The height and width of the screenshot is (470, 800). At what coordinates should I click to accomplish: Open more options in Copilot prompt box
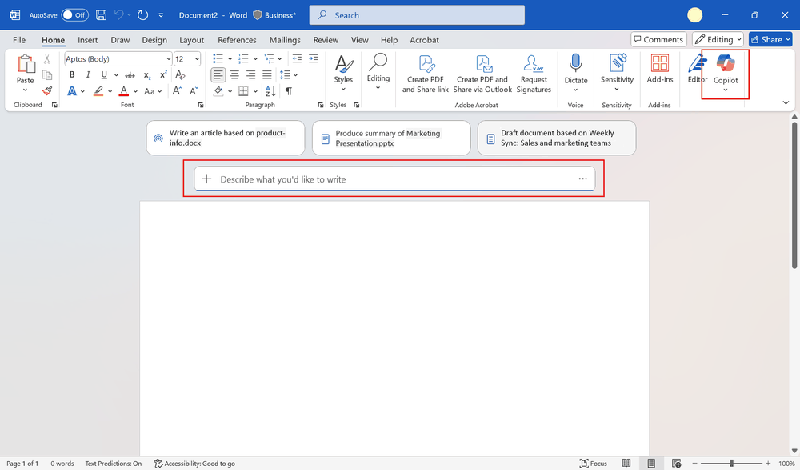tap(582, 179)
